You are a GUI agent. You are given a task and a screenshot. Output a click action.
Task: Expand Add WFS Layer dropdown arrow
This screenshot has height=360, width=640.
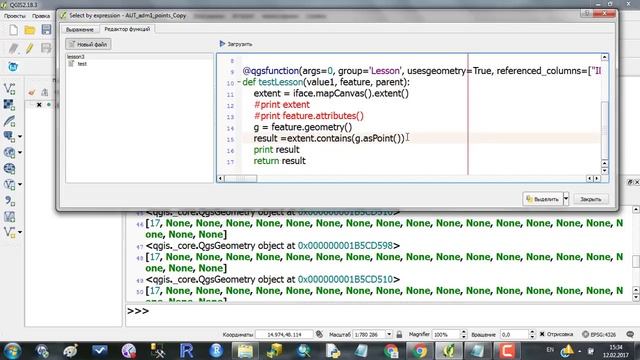point(20,184)
